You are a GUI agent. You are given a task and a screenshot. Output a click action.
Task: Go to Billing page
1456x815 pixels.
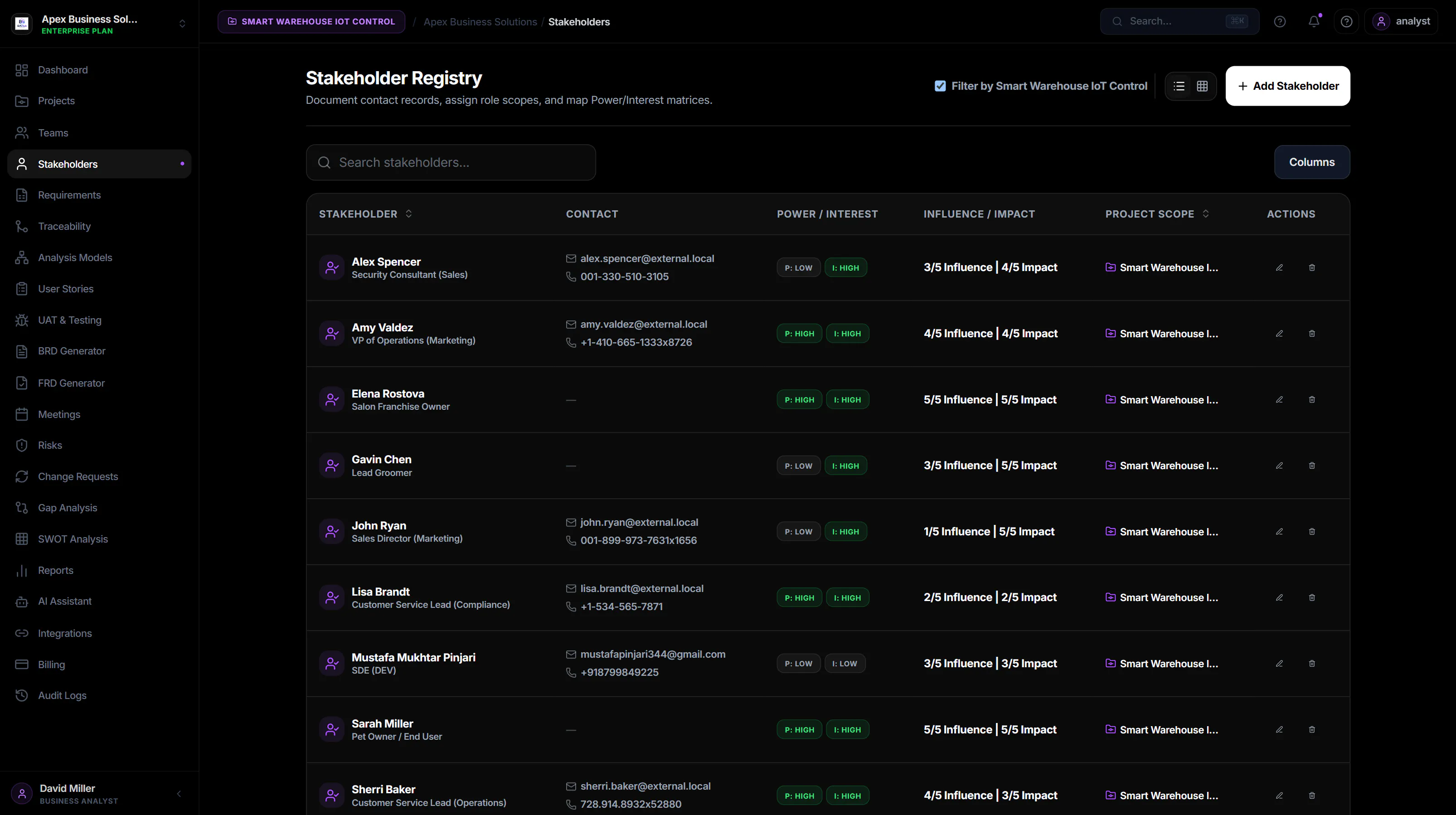tap(99, 665)
